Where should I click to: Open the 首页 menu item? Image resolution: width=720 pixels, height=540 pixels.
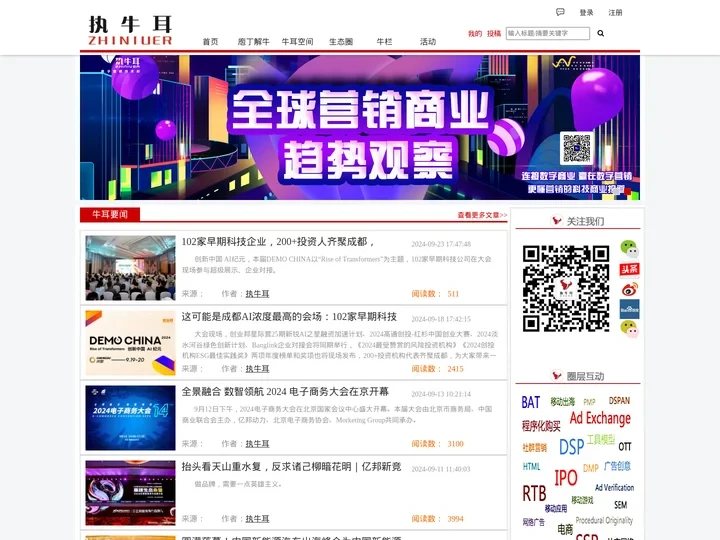(210, 41)
